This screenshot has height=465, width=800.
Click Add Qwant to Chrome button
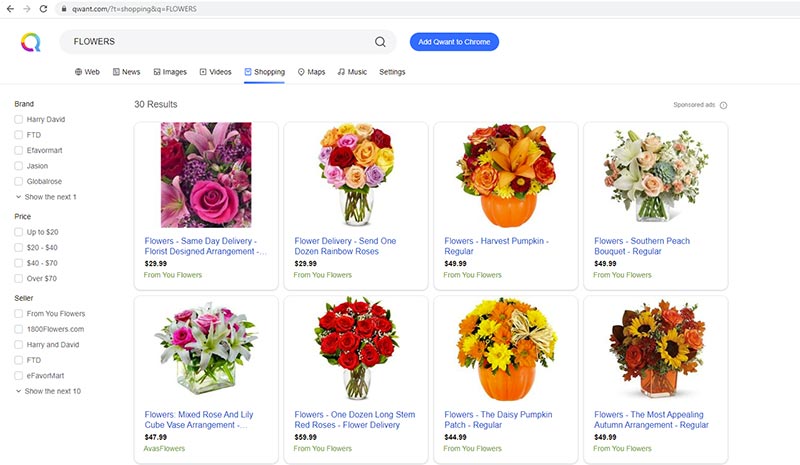point(454,42)
